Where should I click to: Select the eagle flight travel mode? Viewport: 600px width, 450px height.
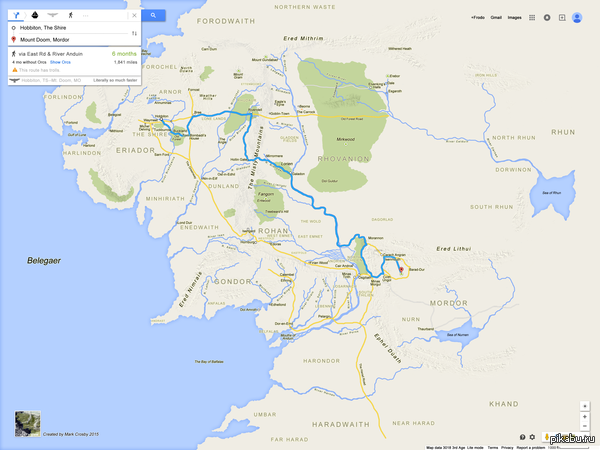click(52, 15)
